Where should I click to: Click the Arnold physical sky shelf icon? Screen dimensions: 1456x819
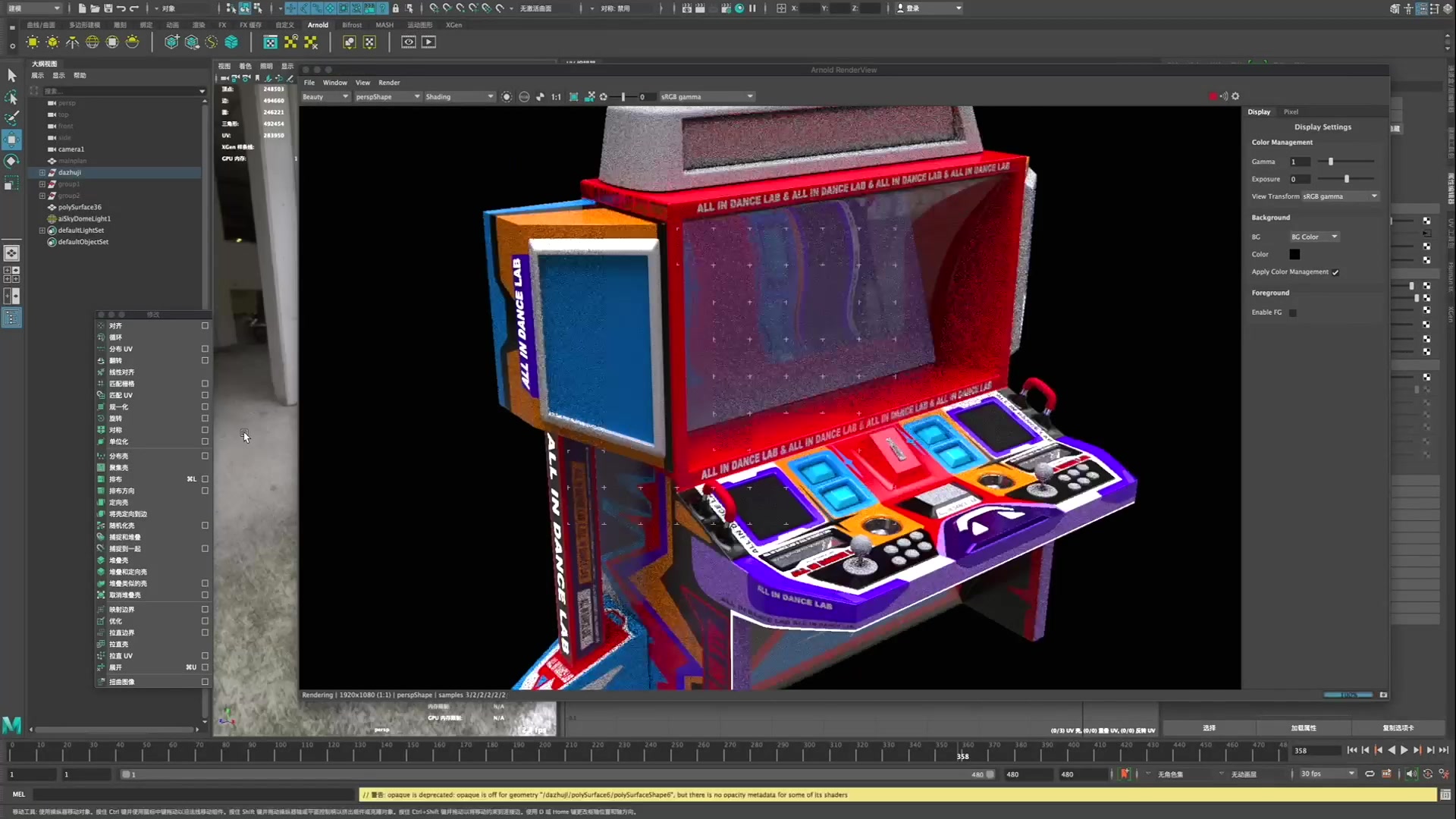pyautogui.click(x=133, y=42)
